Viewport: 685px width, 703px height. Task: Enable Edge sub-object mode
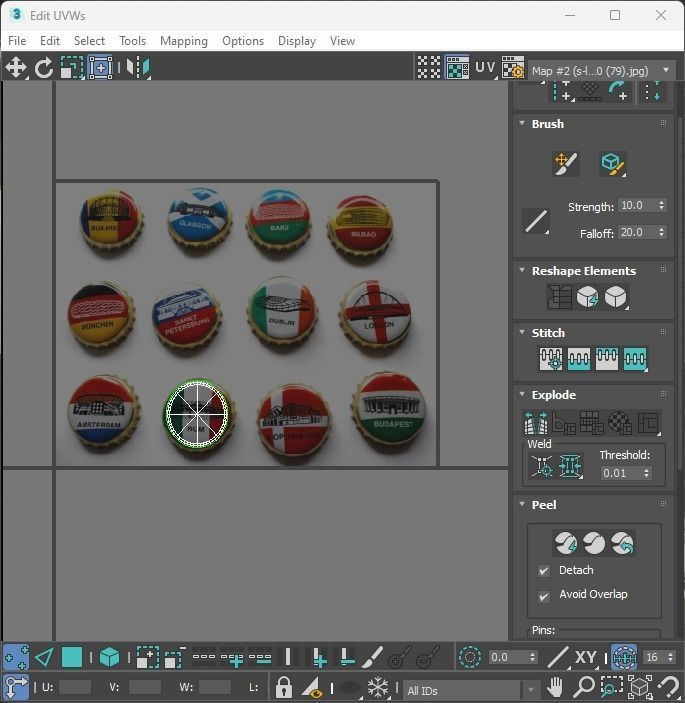[44, 657]
